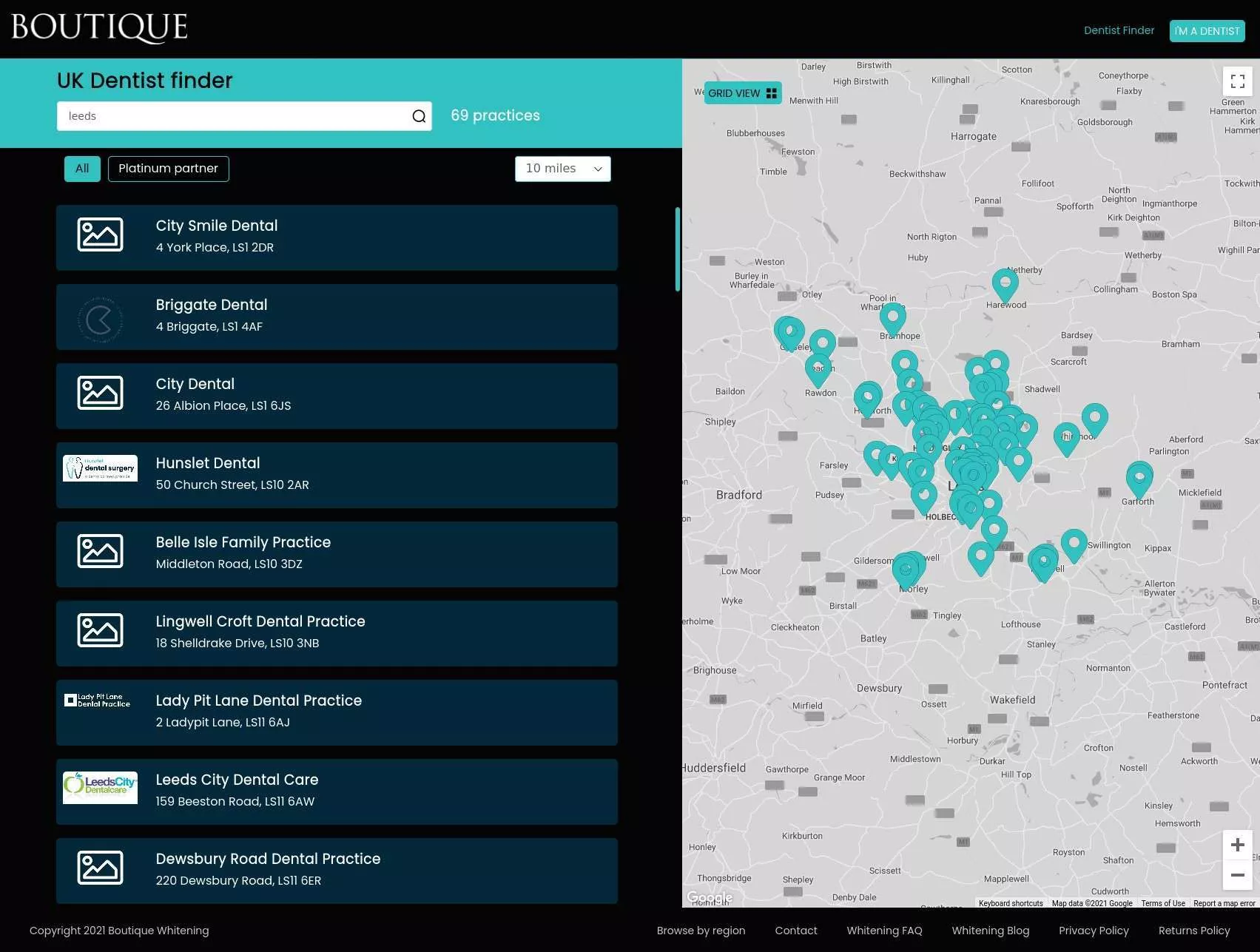Open City Smile Dental placeholder image
The image size is (1260, 952).
coord(100,234)
